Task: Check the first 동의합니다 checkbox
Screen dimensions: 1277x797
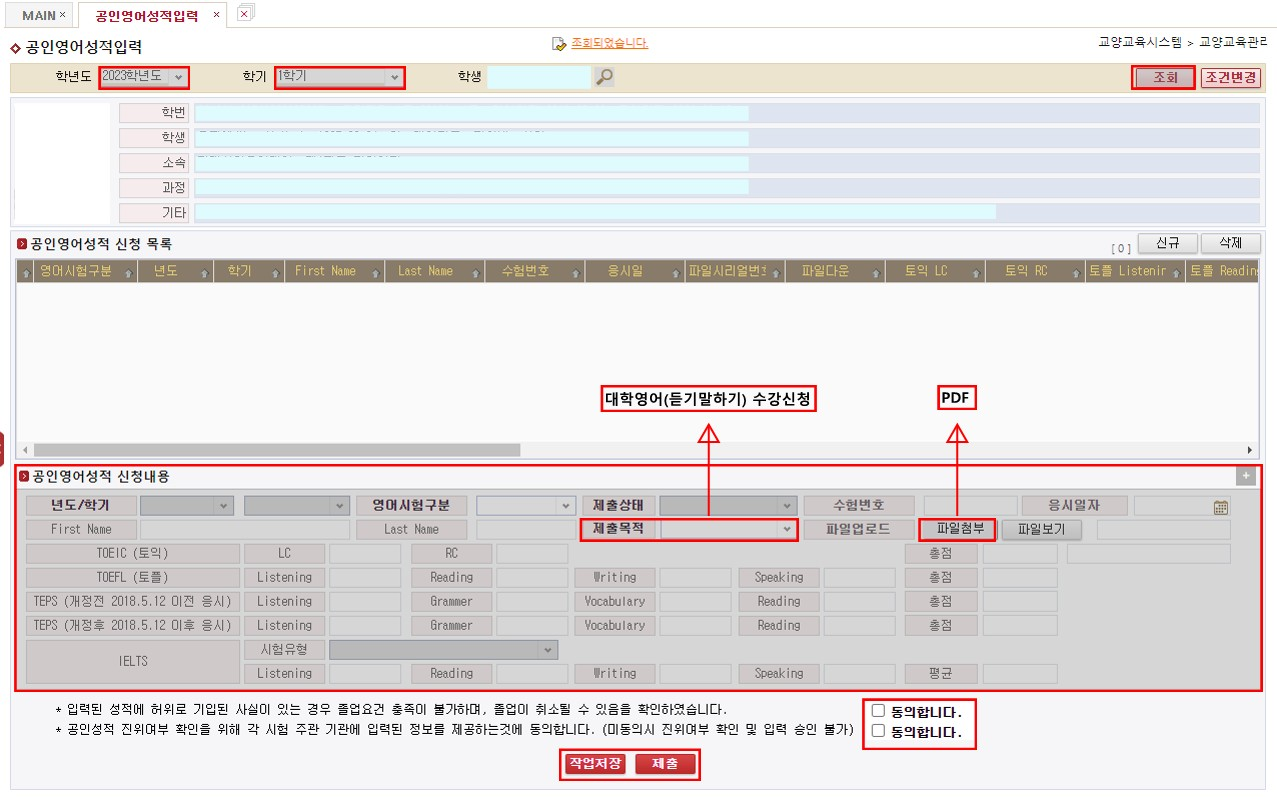Action: 878,711
